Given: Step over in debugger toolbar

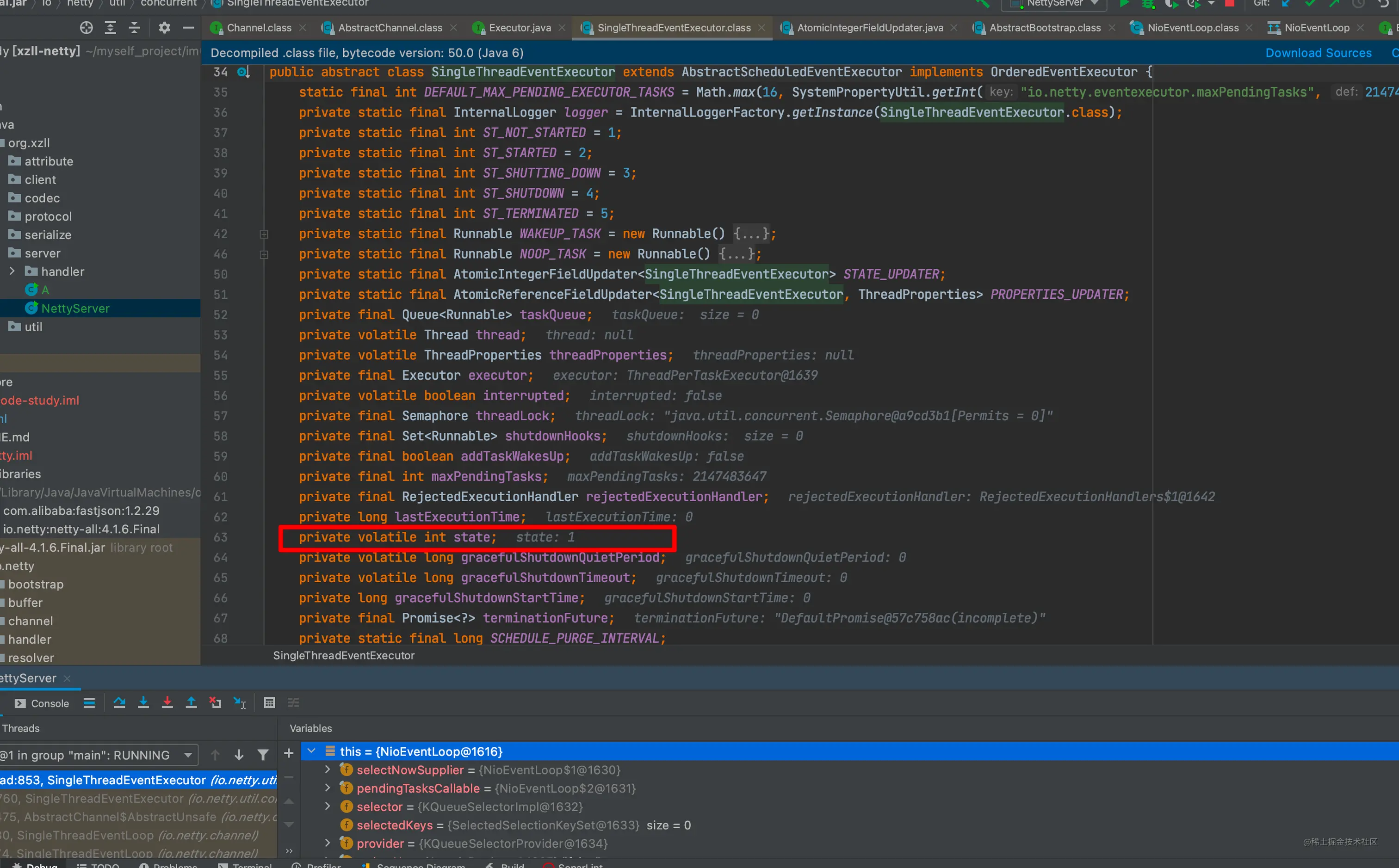Looking at the screenshot, I should pos(119,702).
